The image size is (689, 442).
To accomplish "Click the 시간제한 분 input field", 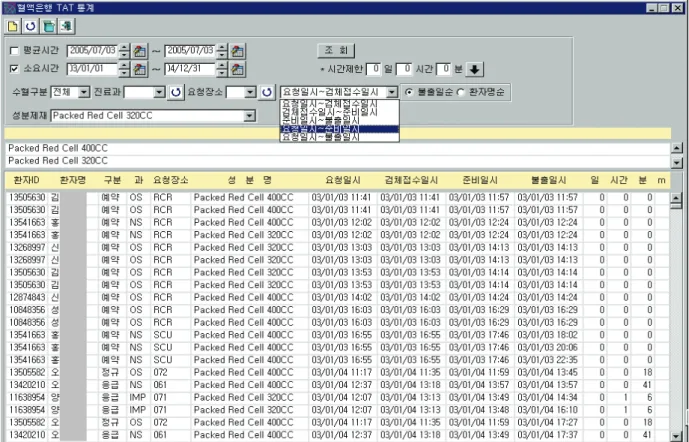I will 444,69.
